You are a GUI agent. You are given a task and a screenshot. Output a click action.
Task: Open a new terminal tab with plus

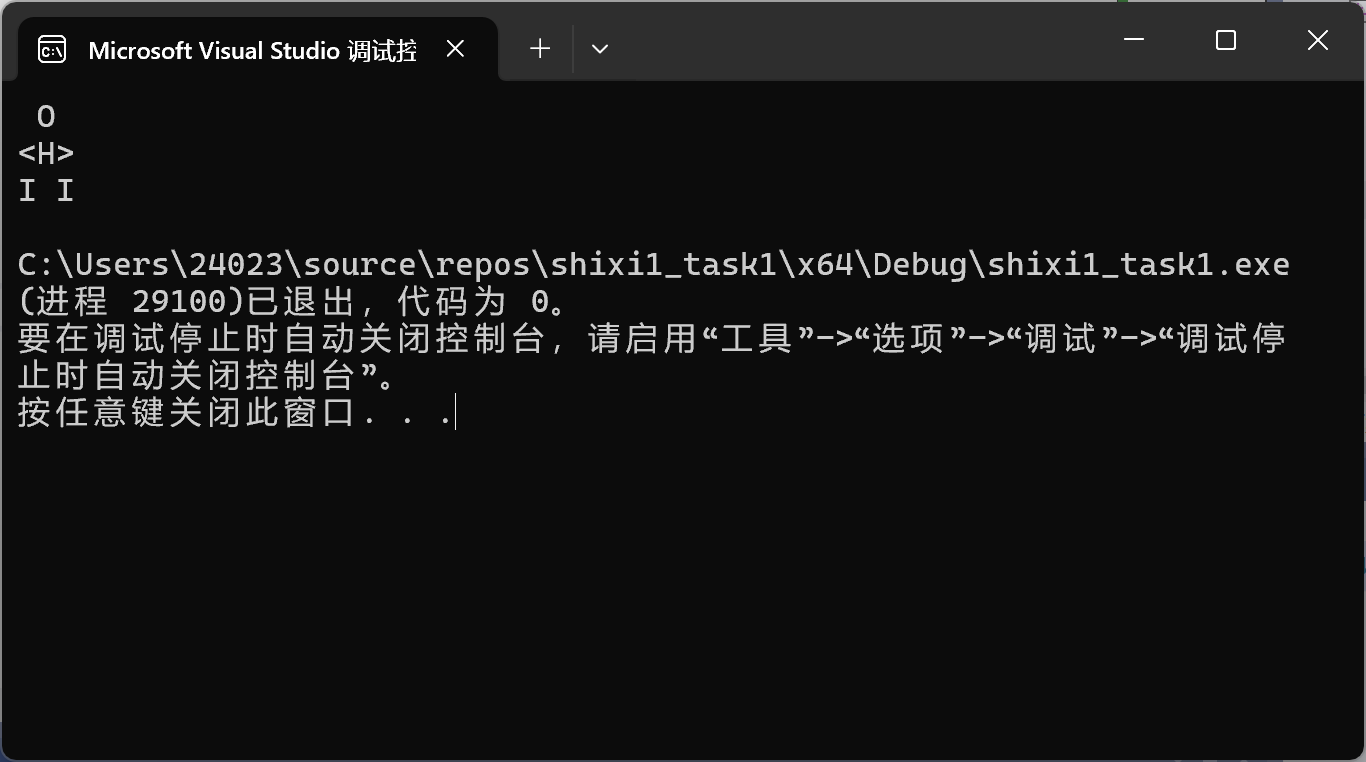(x=540, y=49)
